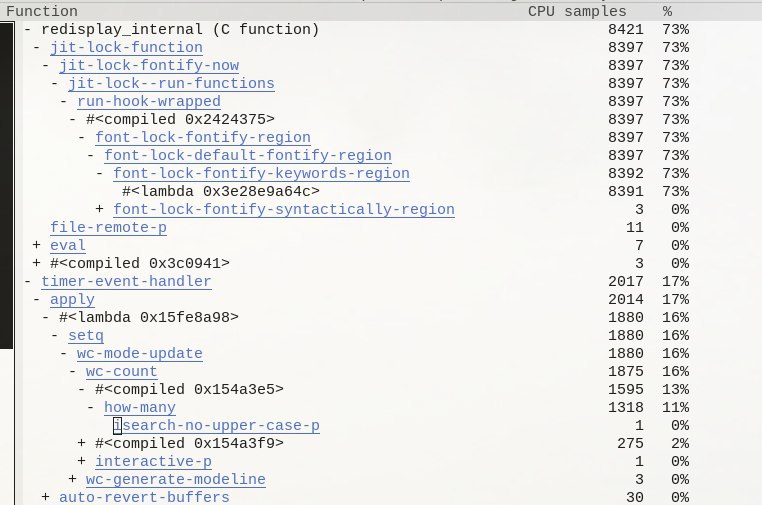The width and height of the screenshot is (762, 505).
Task: Expand the auto-revert-buffers entry
Action: [46, 497]
